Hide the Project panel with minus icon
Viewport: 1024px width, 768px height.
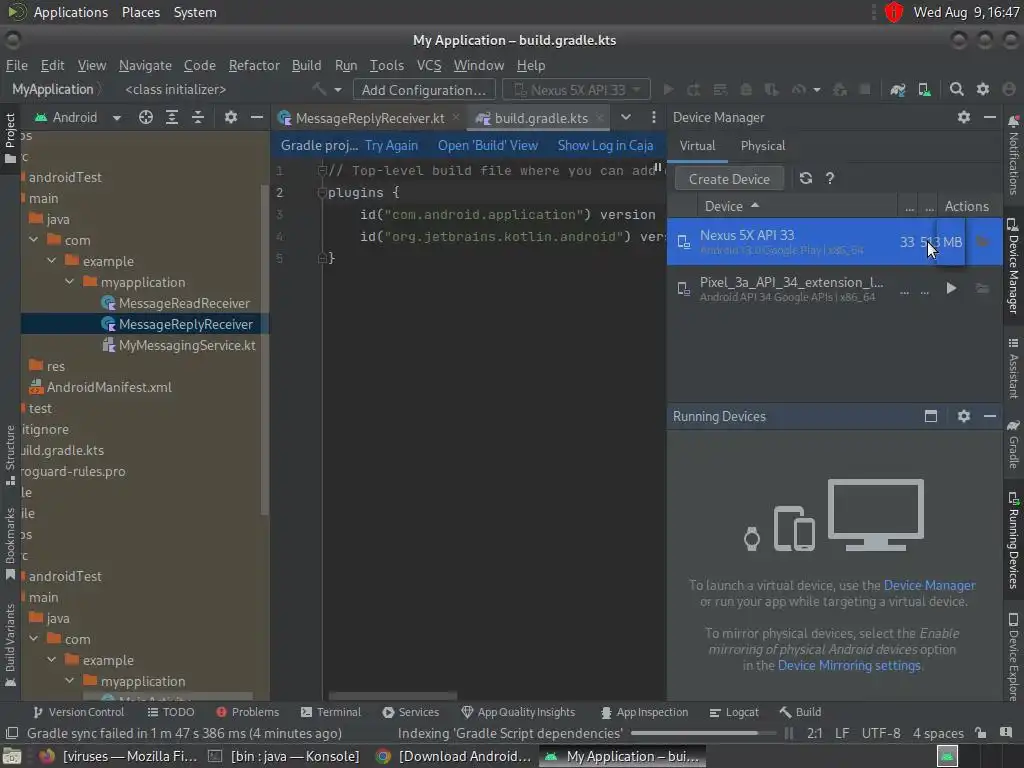pyautogui.click(x=257, y=118)
